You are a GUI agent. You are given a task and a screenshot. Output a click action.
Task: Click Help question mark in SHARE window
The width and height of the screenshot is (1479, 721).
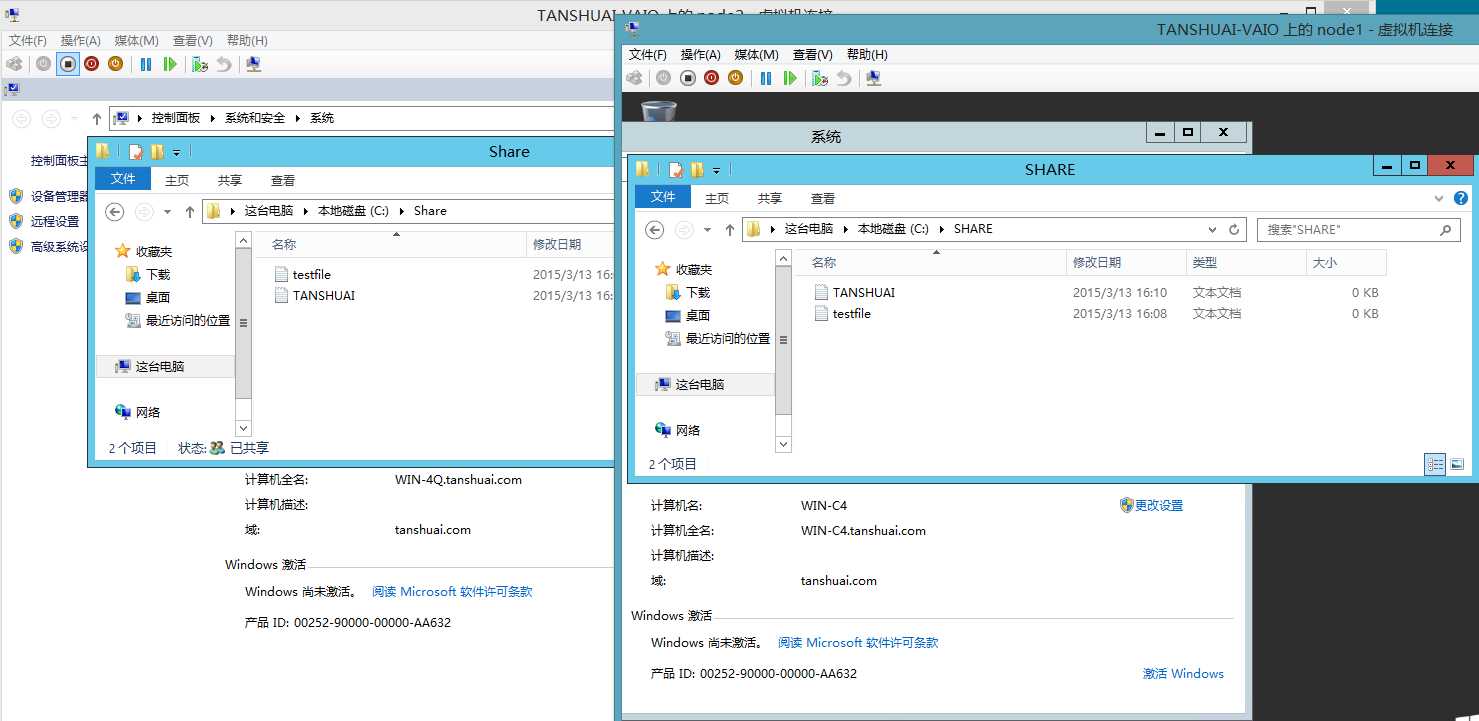point(1461,198)
